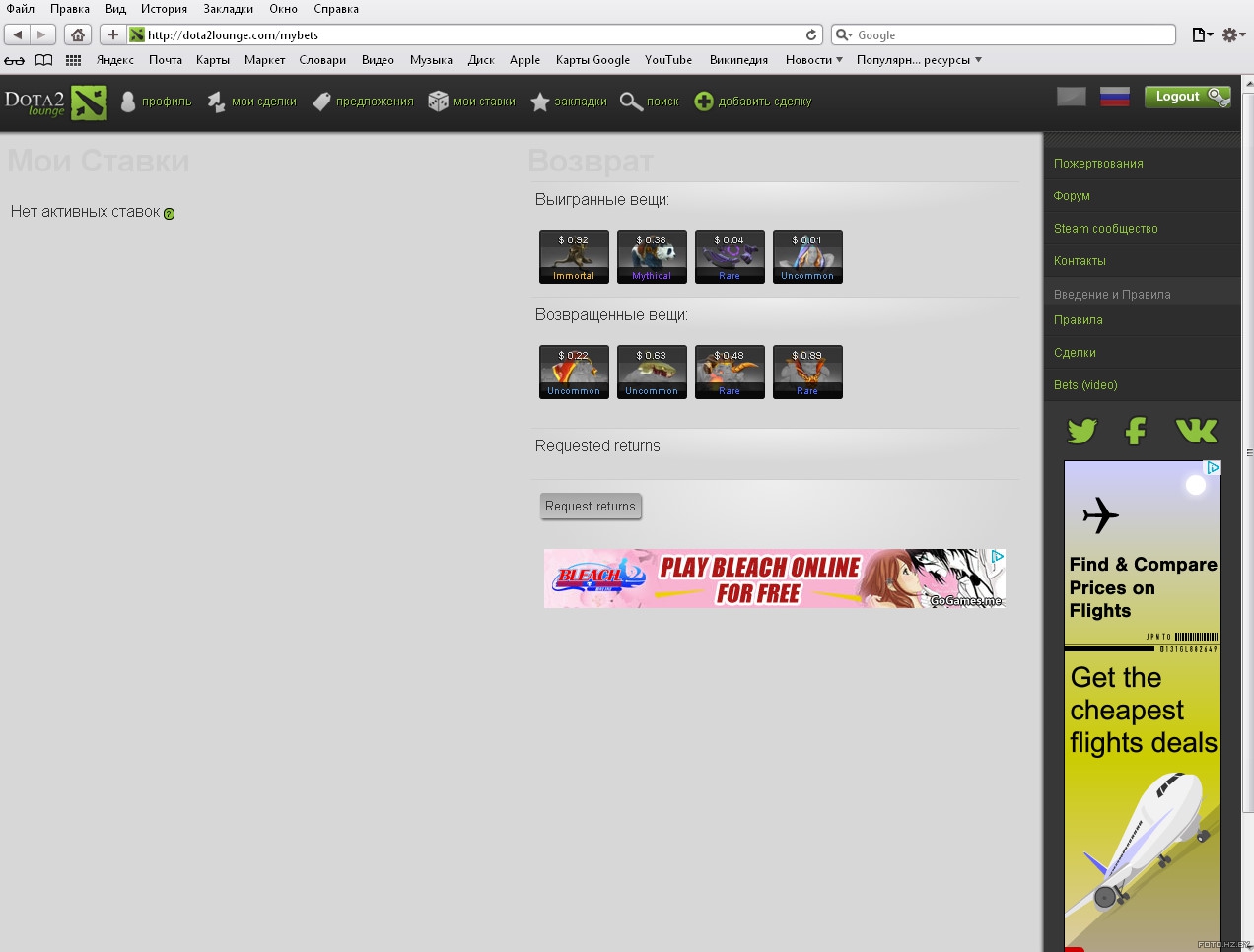Click добавить сделку in site navigation
The width and height of the screenshot is (1254, 952).
[753, 102]
